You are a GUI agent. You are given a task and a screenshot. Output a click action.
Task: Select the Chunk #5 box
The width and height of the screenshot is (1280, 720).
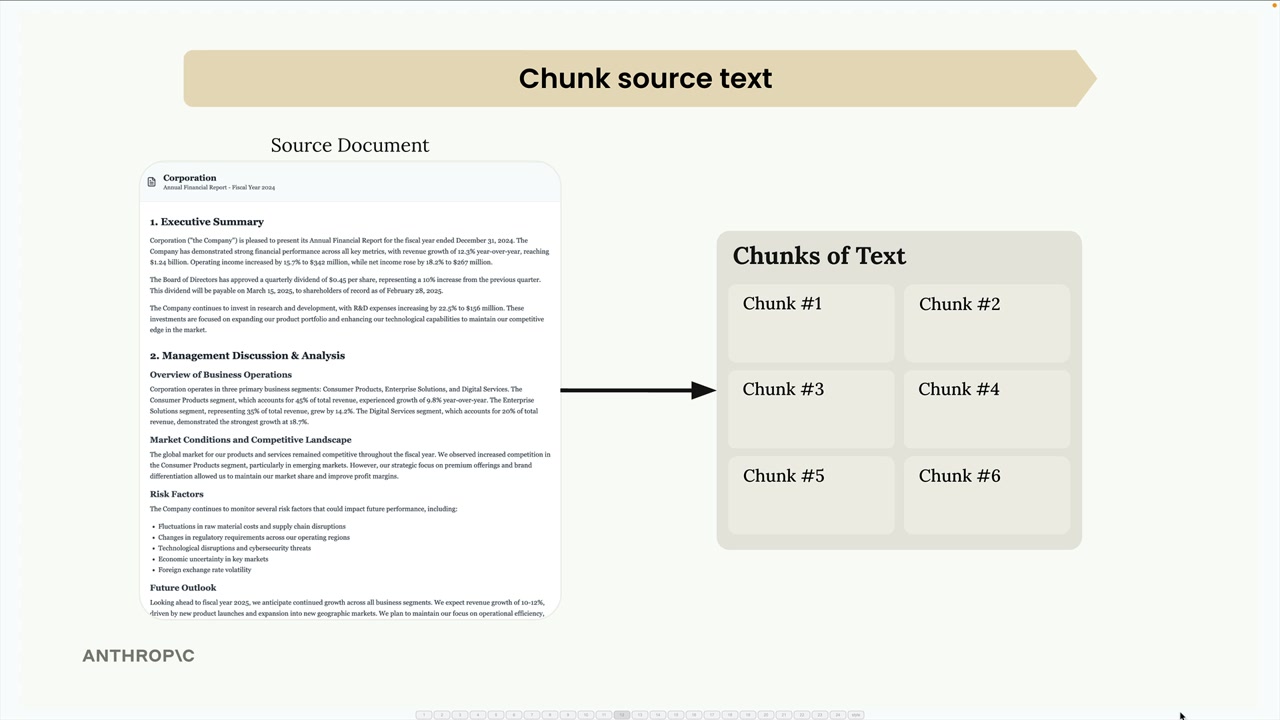coord(811,494)
